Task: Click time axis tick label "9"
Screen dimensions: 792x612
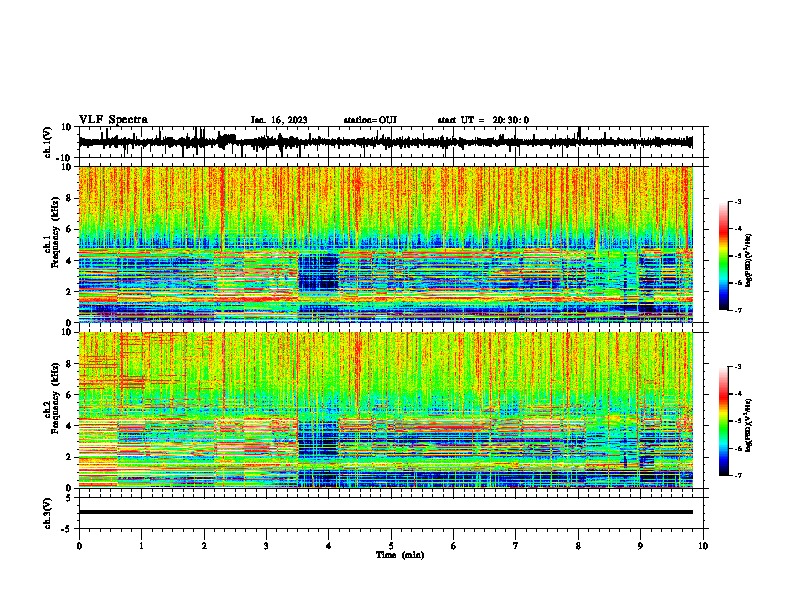Action: [640, 546]
